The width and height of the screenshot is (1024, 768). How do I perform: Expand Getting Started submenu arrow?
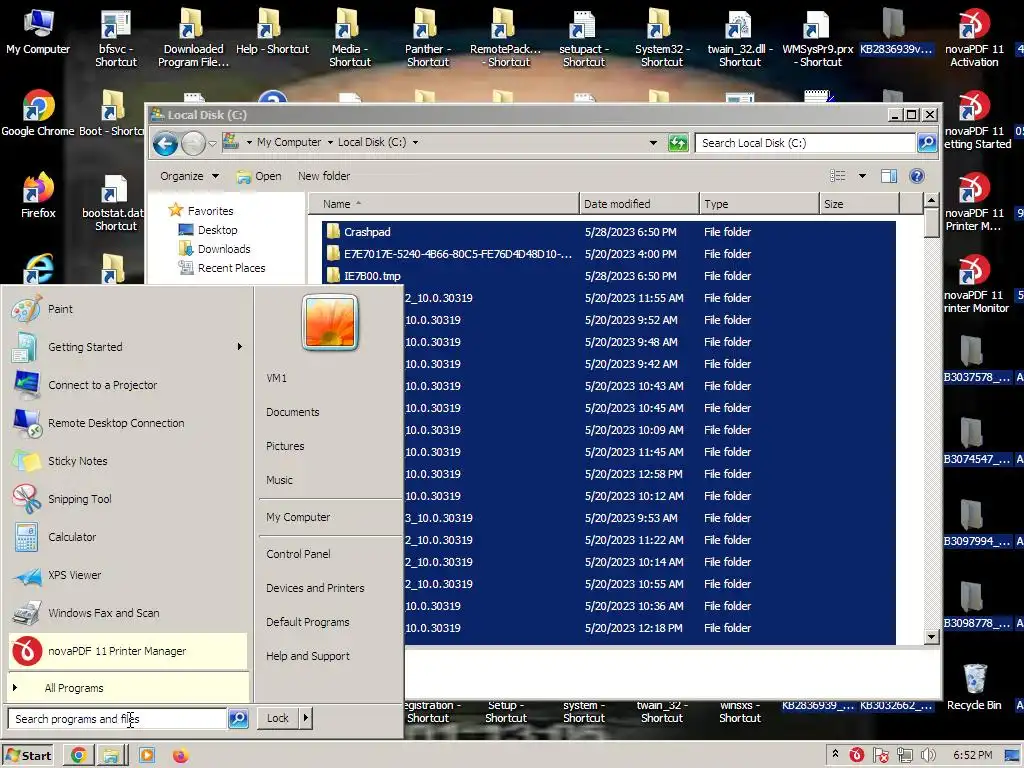(240, 347)
